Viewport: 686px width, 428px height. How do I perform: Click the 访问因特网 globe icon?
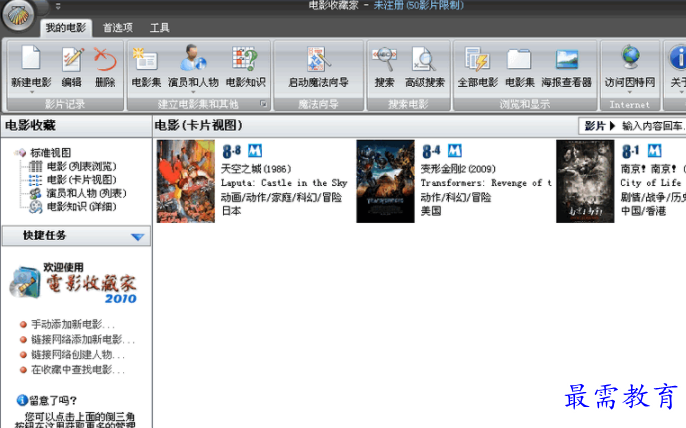coord(631,57)
